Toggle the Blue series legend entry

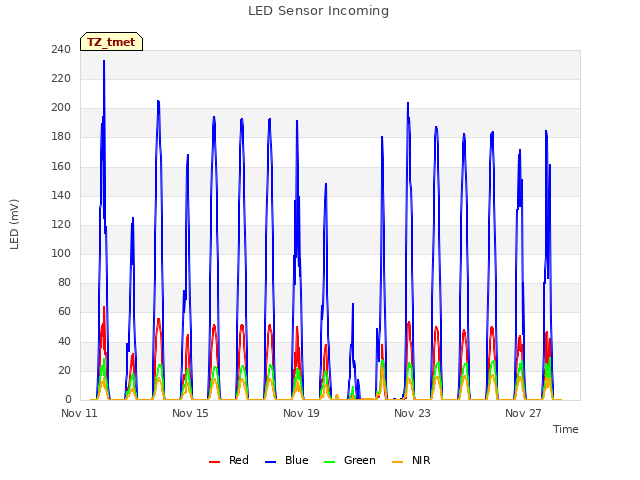[287, 460]
